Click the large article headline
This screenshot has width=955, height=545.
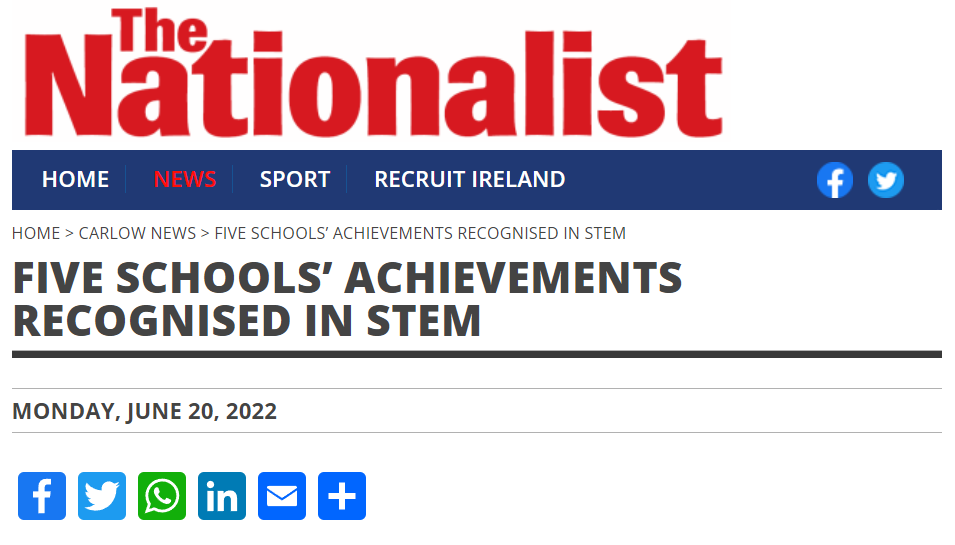click(347, 299)
